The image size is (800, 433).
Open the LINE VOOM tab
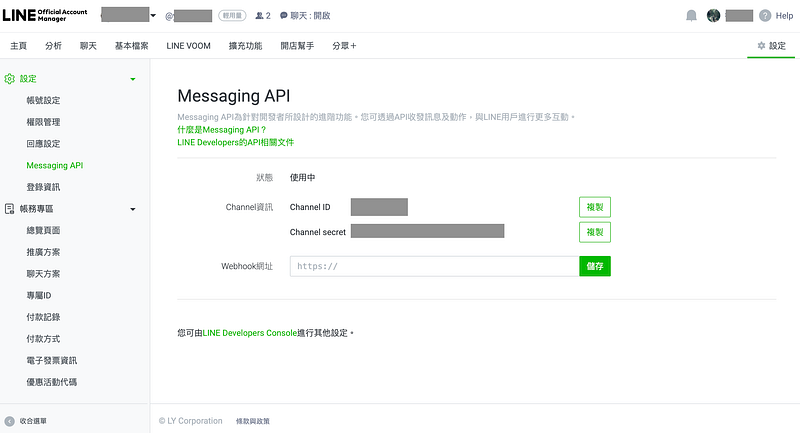(188, 46)
